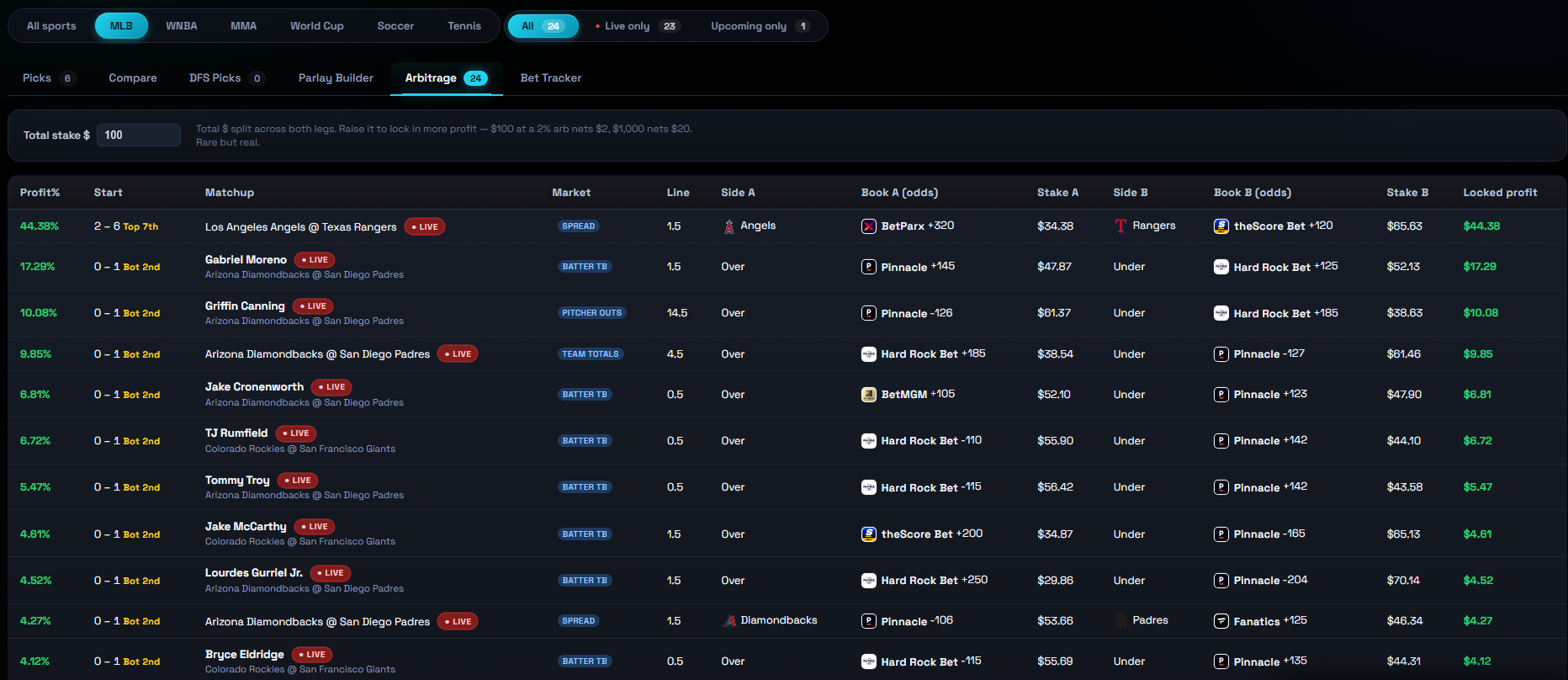Open the Griffin Canning player row
This screenshot has height=680, width=1568.
(x=786, y=313)
